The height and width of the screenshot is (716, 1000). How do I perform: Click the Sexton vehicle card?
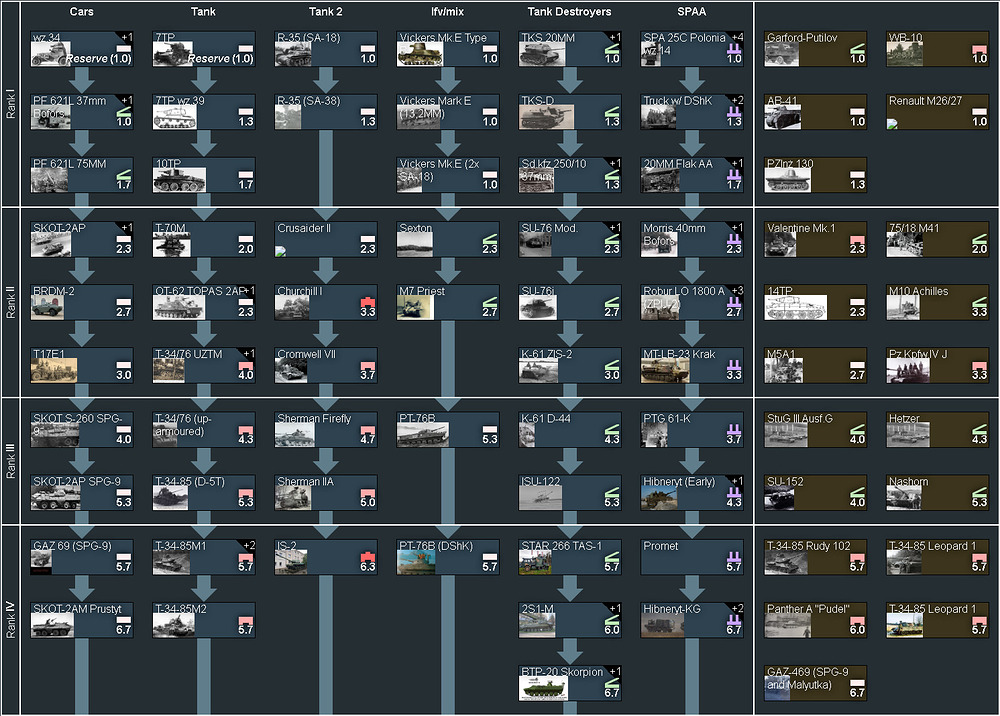point(447,239)
